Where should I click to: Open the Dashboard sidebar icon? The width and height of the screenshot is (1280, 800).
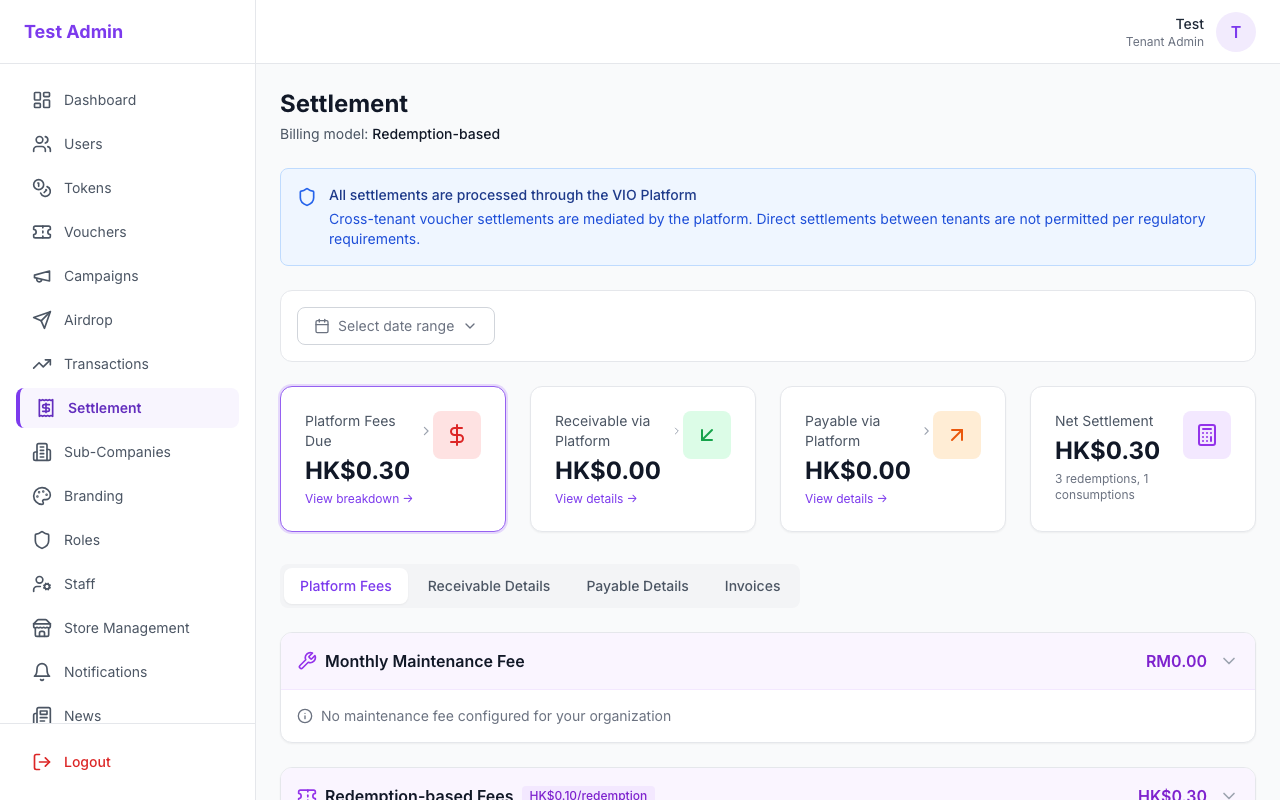pos(41,100)
